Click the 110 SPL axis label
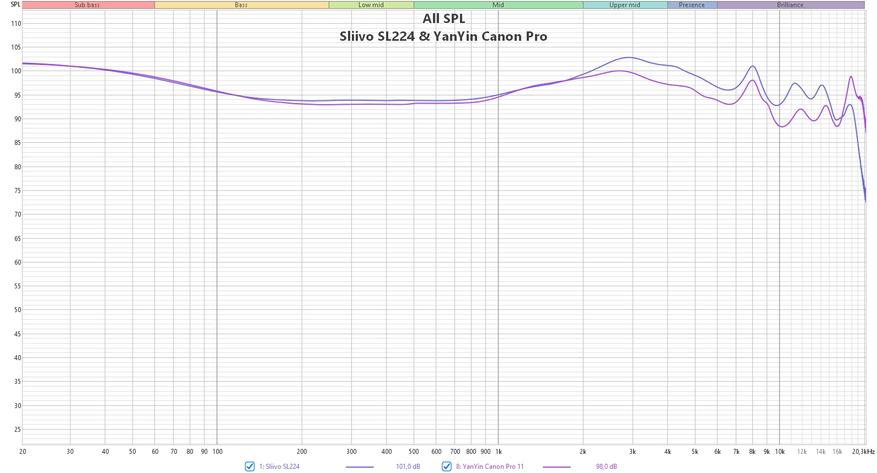This screenshot has width=877, height=473. (16, 23)
